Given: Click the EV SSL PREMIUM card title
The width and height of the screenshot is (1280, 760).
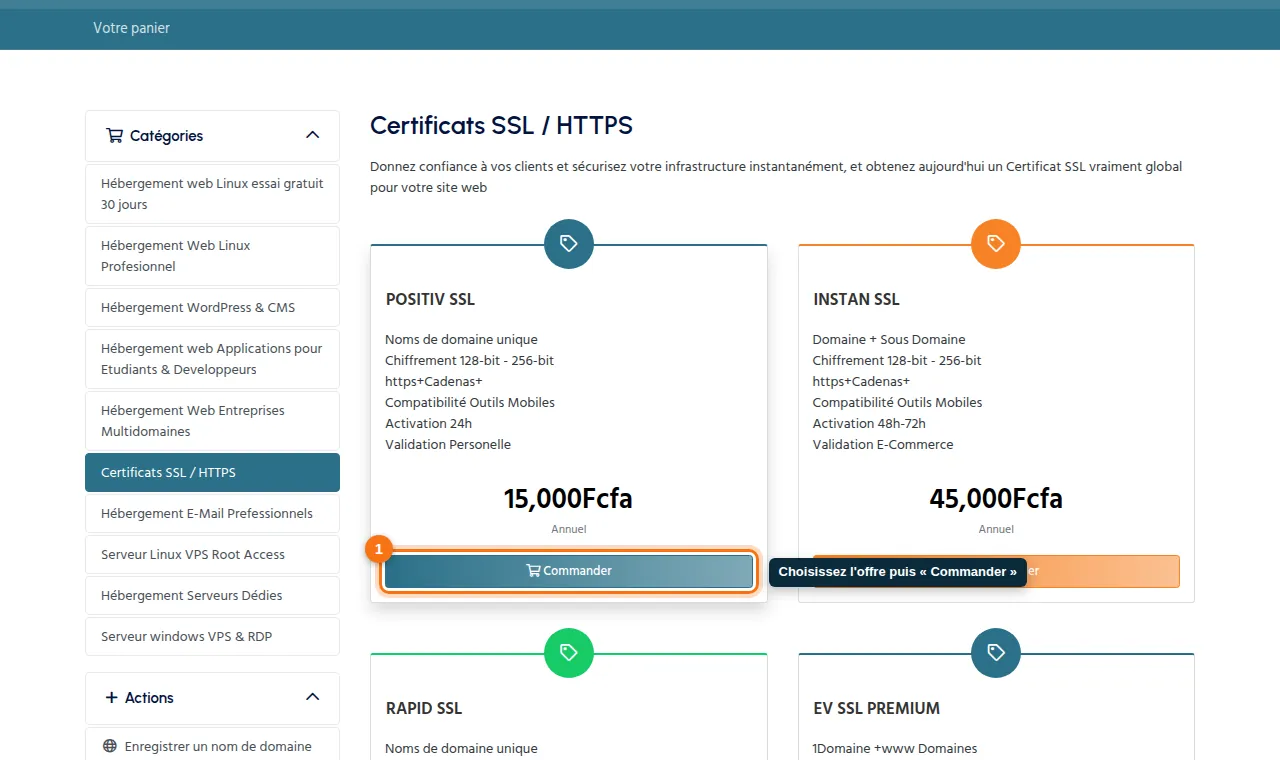Looking at the screenshot, I should 877,708.
